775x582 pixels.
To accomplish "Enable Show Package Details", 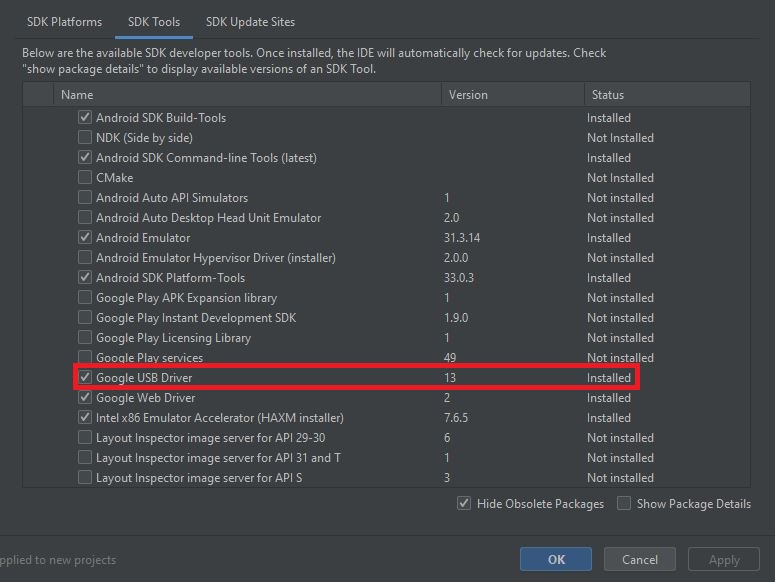I will coord(624,503).
